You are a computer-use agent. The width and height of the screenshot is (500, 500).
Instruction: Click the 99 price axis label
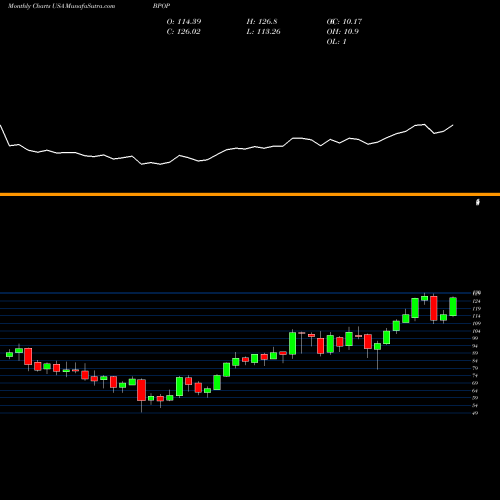click(475, 338)
